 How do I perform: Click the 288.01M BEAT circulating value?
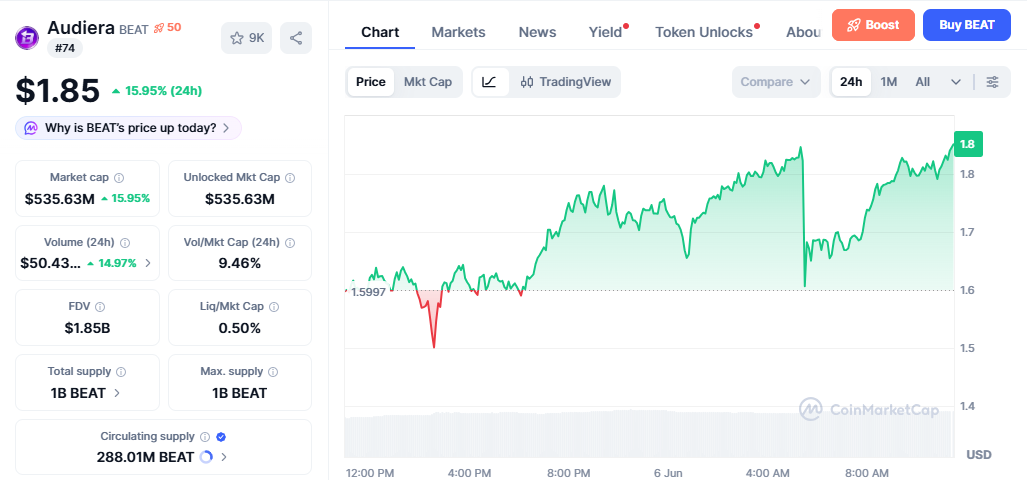145,457
